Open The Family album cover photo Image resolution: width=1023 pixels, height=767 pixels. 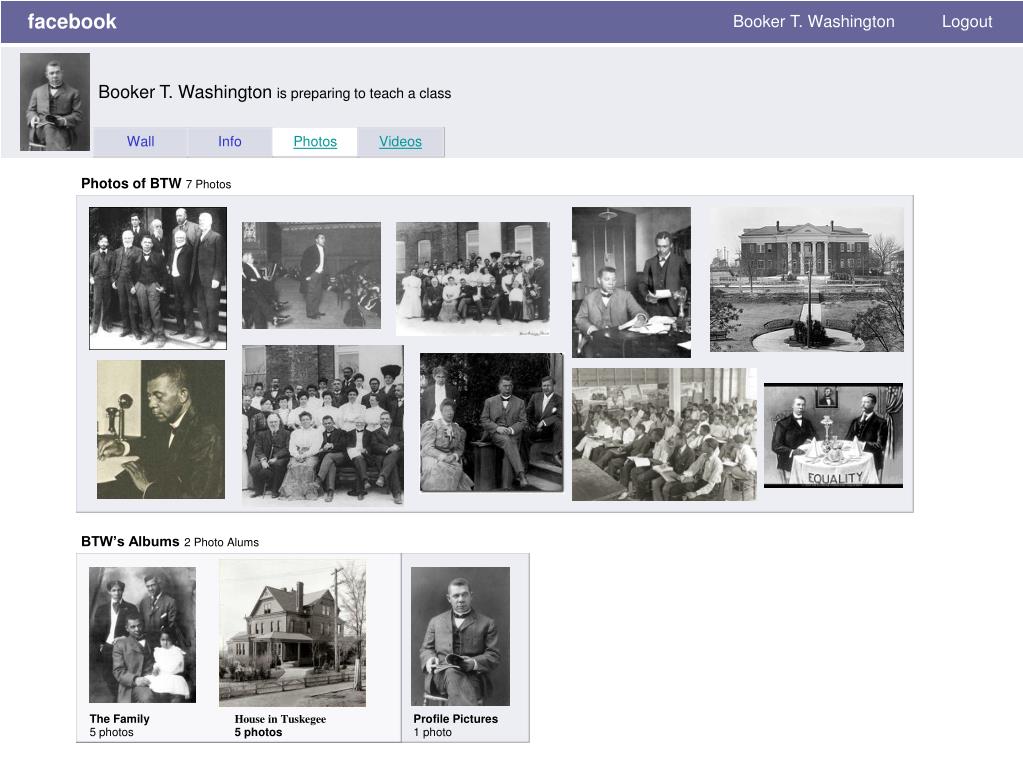(142, 635)
